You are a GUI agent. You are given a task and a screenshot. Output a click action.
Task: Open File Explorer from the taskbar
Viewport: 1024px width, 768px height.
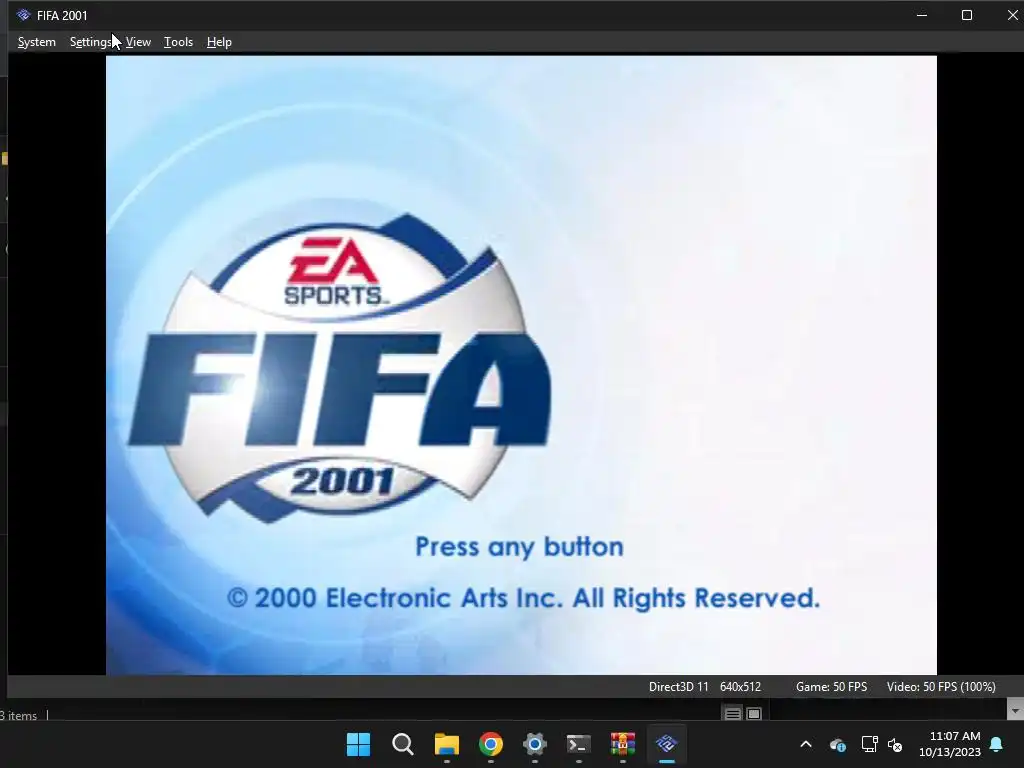[x=447, y=744]
